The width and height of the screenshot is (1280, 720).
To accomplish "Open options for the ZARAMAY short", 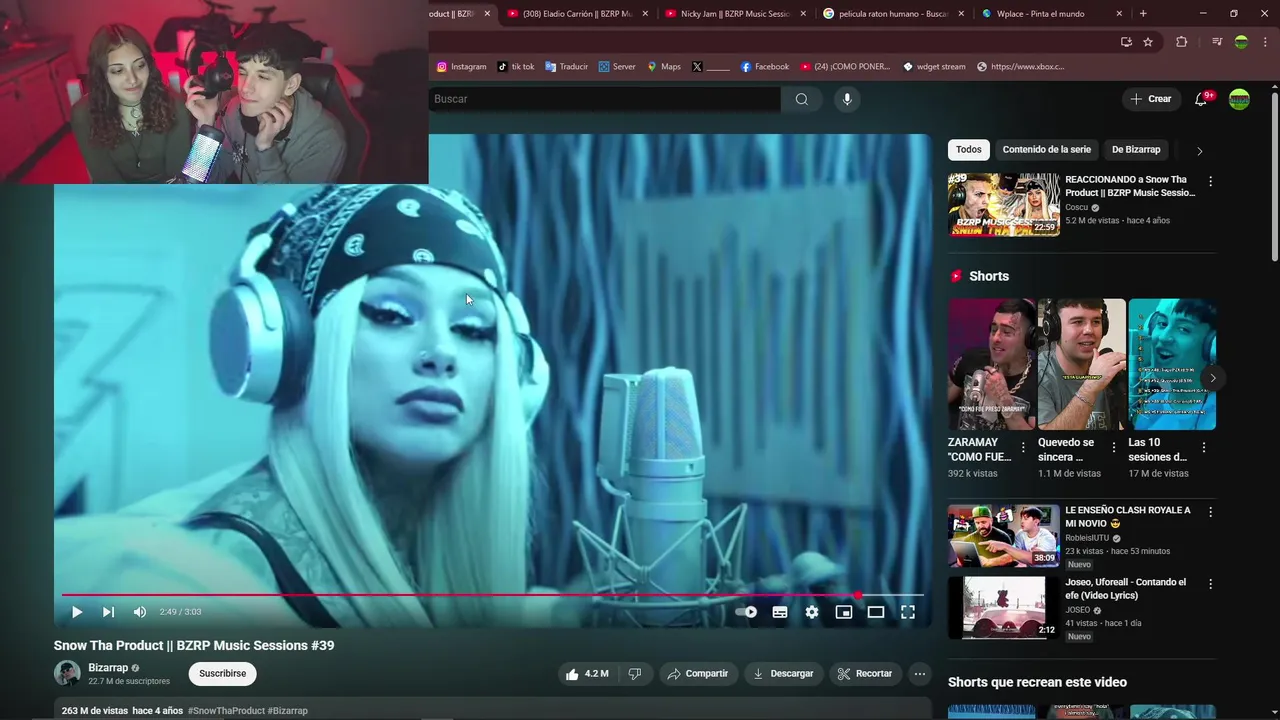I will click(x=1022, y=448).
